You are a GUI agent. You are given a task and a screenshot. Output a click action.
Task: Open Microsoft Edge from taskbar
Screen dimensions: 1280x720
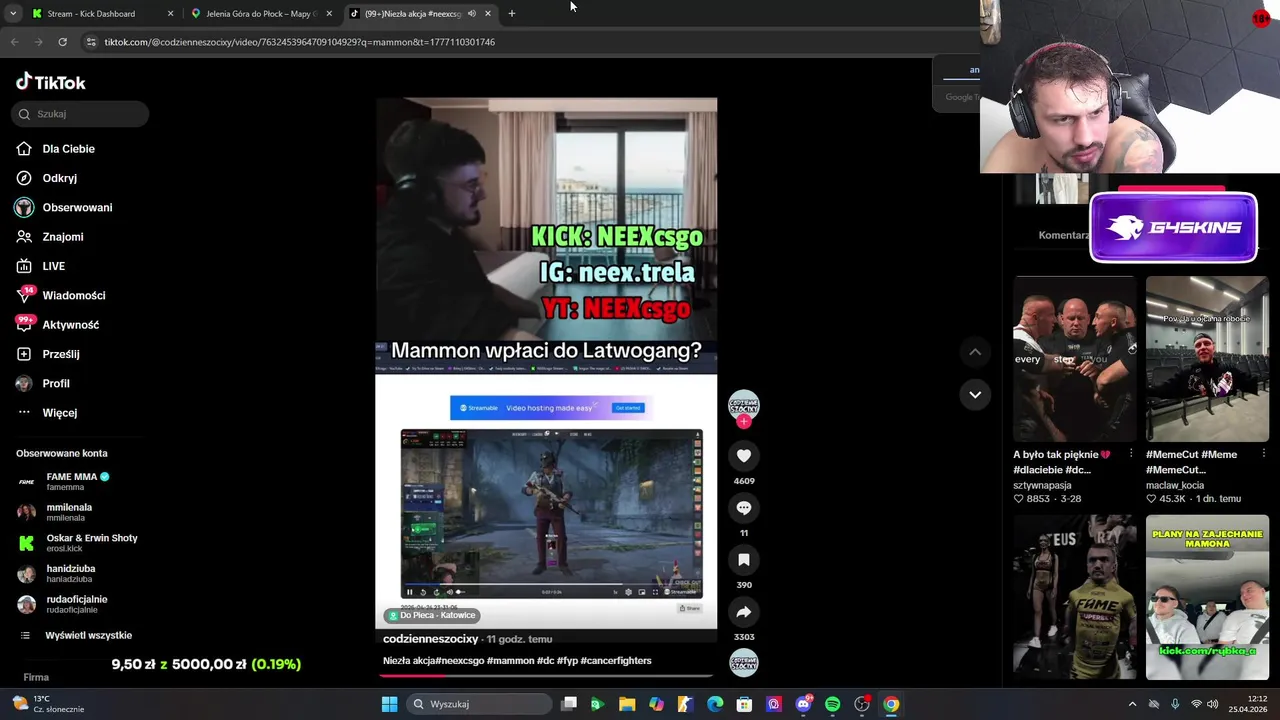click(715, 704)
